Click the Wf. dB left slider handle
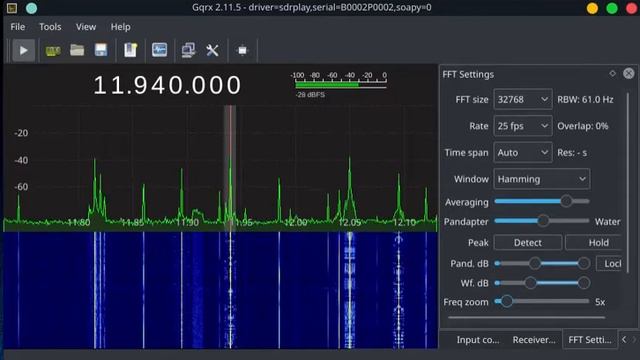 coord(530,282)
